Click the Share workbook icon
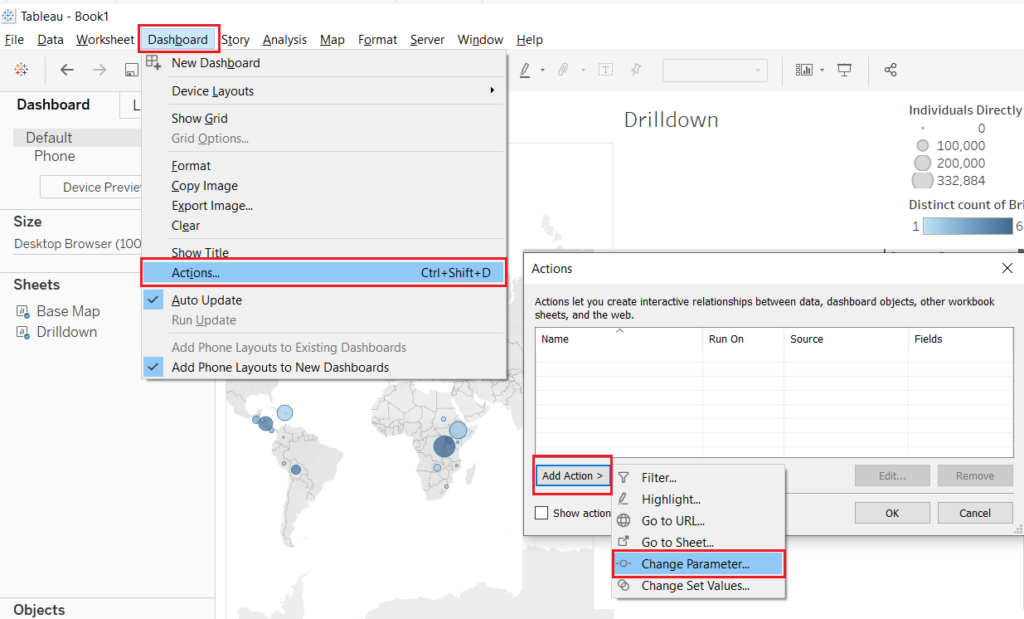Image resolution: width=1024 pixels, height=619 pixels. click(x=890, y=70)
